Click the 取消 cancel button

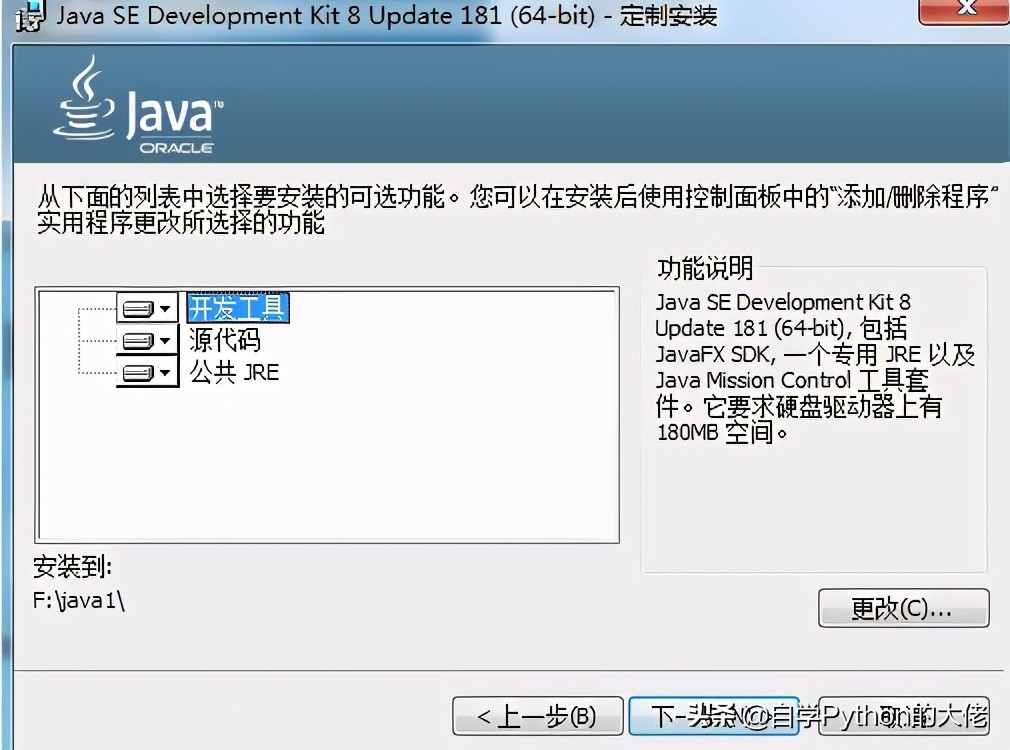click(x=903, y=716)
